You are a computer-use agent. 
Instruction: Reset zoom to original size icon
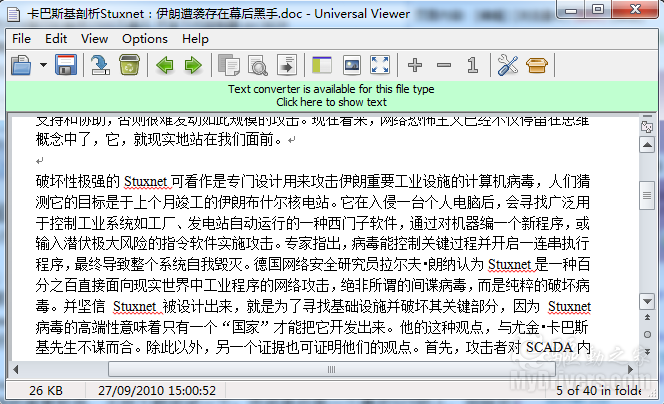[x=473, y=65]
